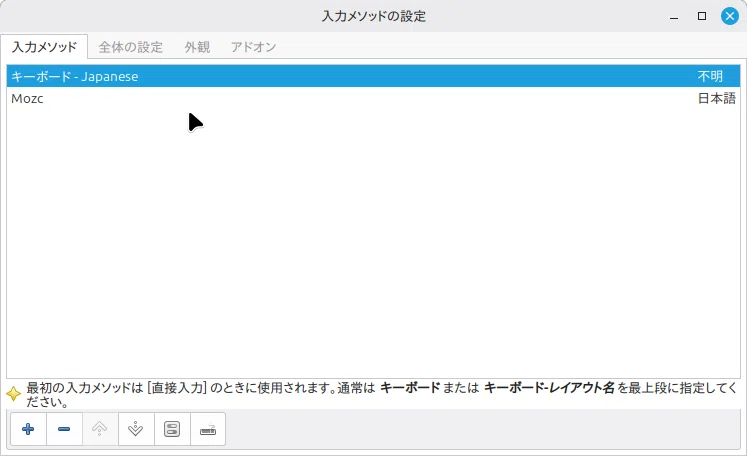The height and width of the screenshot is (456, 747).
Task: Add a new input method with plus icon
Action: coord(28,429)
